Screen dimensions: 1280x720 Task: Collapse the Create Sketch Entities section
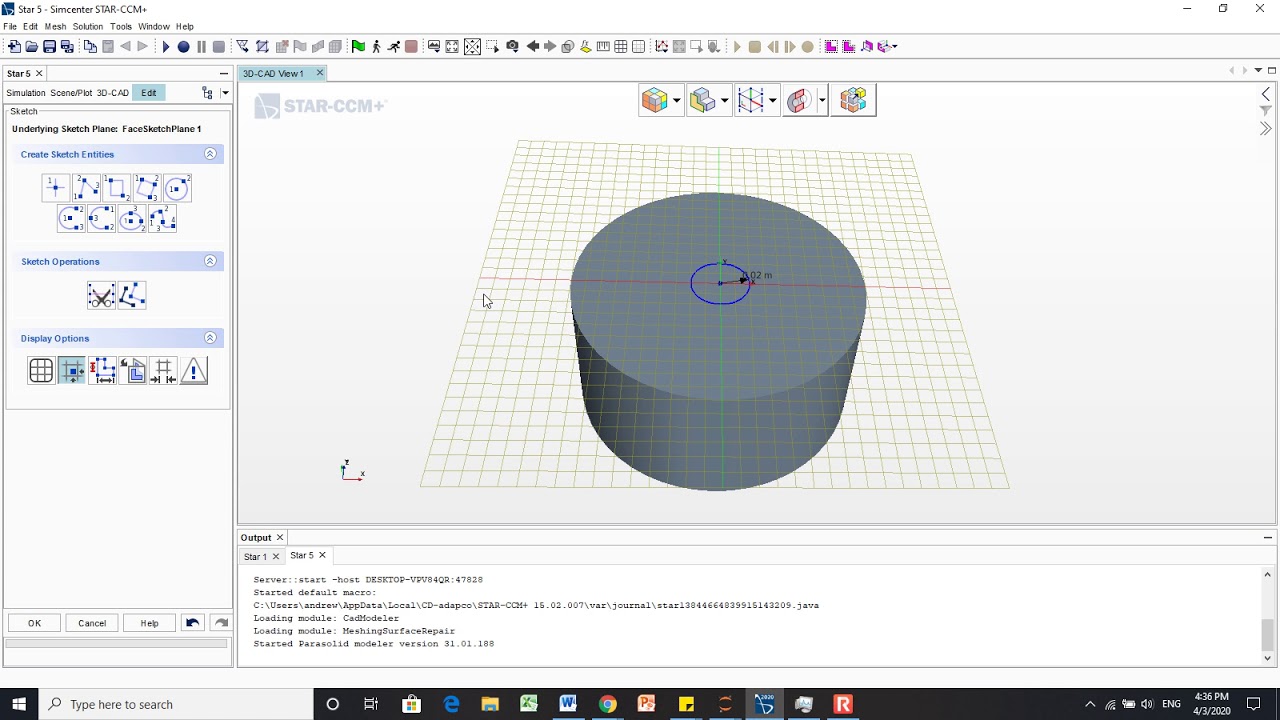tap(210, 154)
